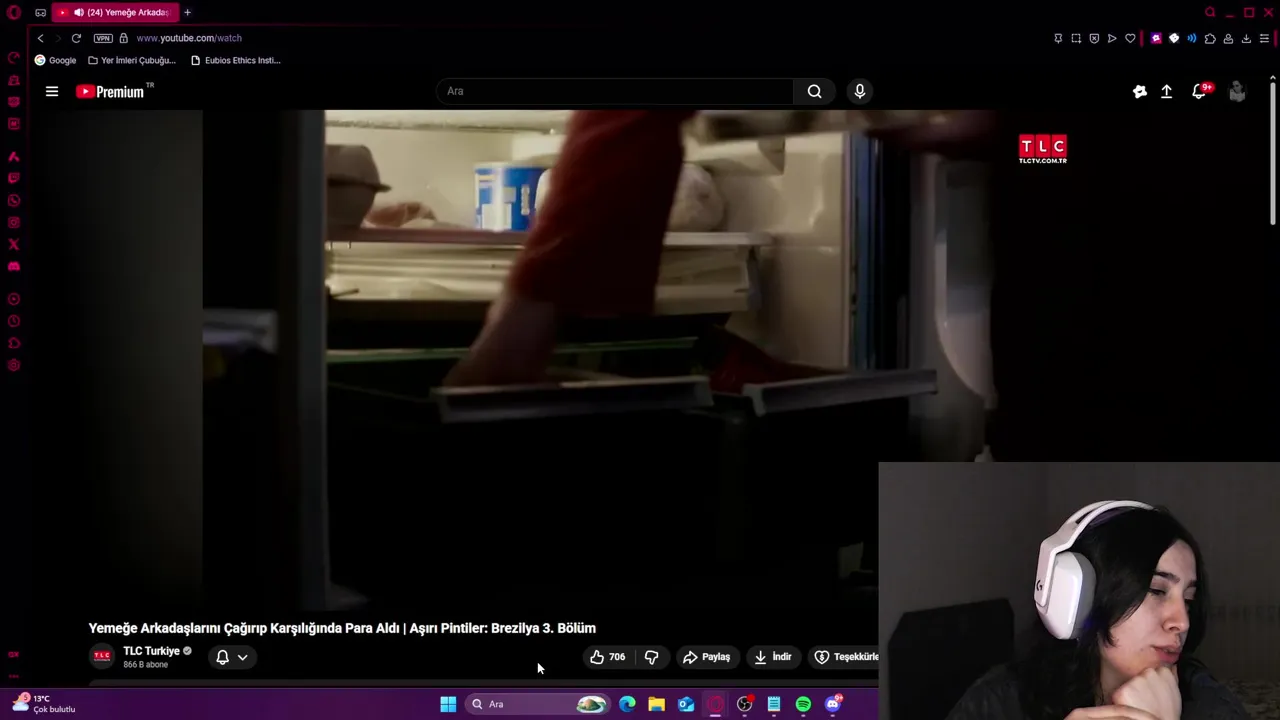Launch Microsoft Edge from taskbar
This screenshot has width=1280, height=720.
(627, 704)
